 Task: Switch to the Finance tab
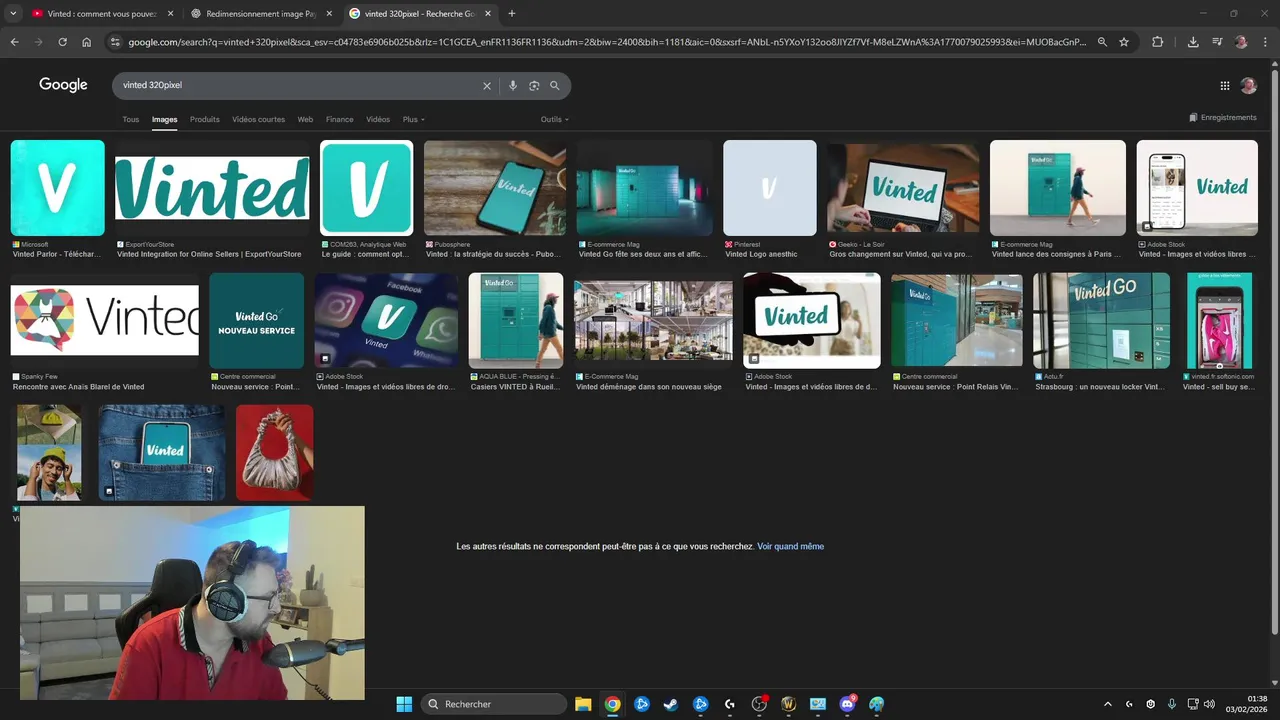coord(340,119)
